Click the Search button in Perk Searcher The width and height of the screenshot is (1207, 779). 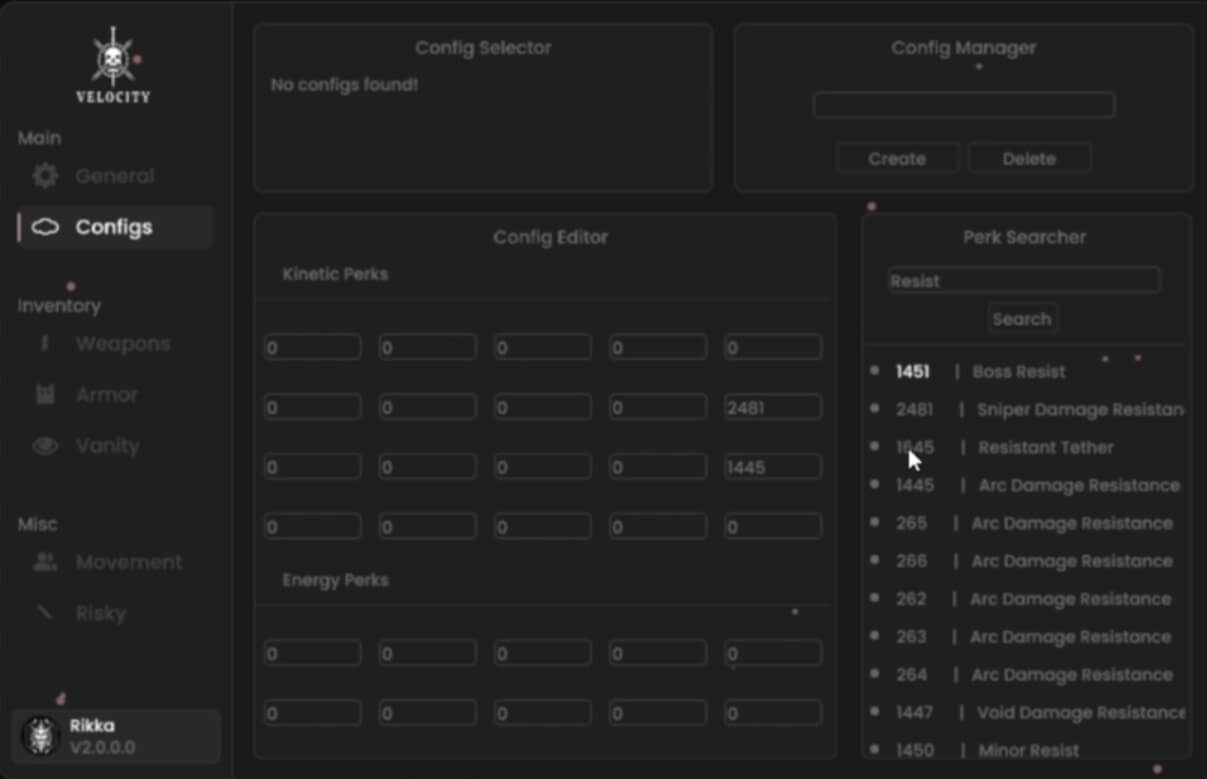click(1021, 319)
